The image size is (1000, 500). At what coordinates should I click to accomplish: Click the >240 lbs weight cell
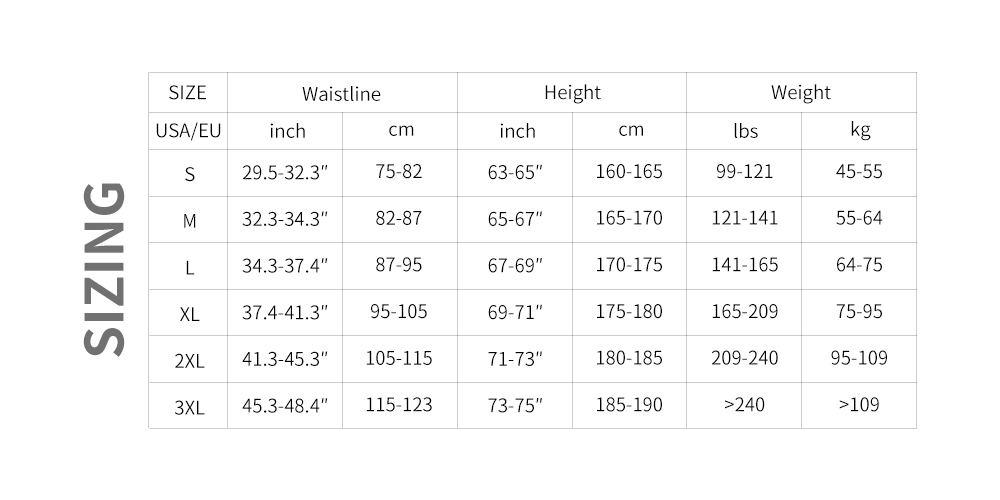point(744,406)
